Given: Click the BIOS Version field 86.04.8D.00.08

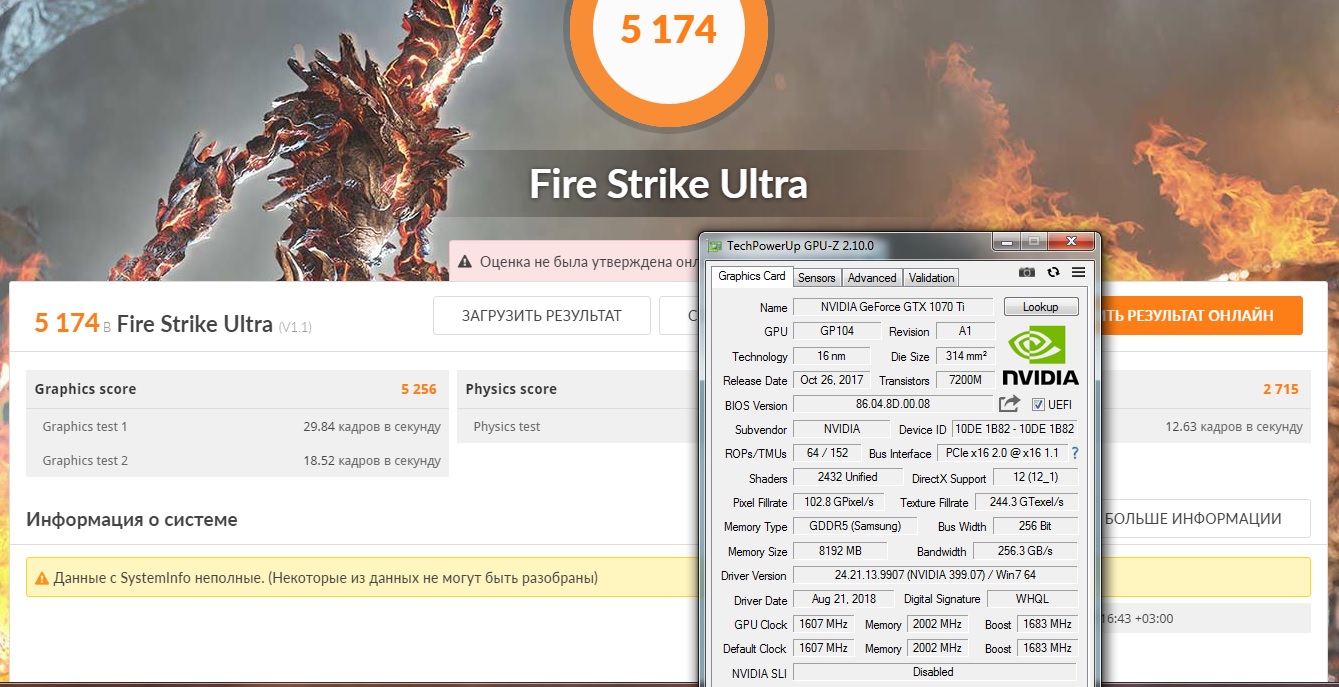Looking at the screenshot, I should (893, 404).
